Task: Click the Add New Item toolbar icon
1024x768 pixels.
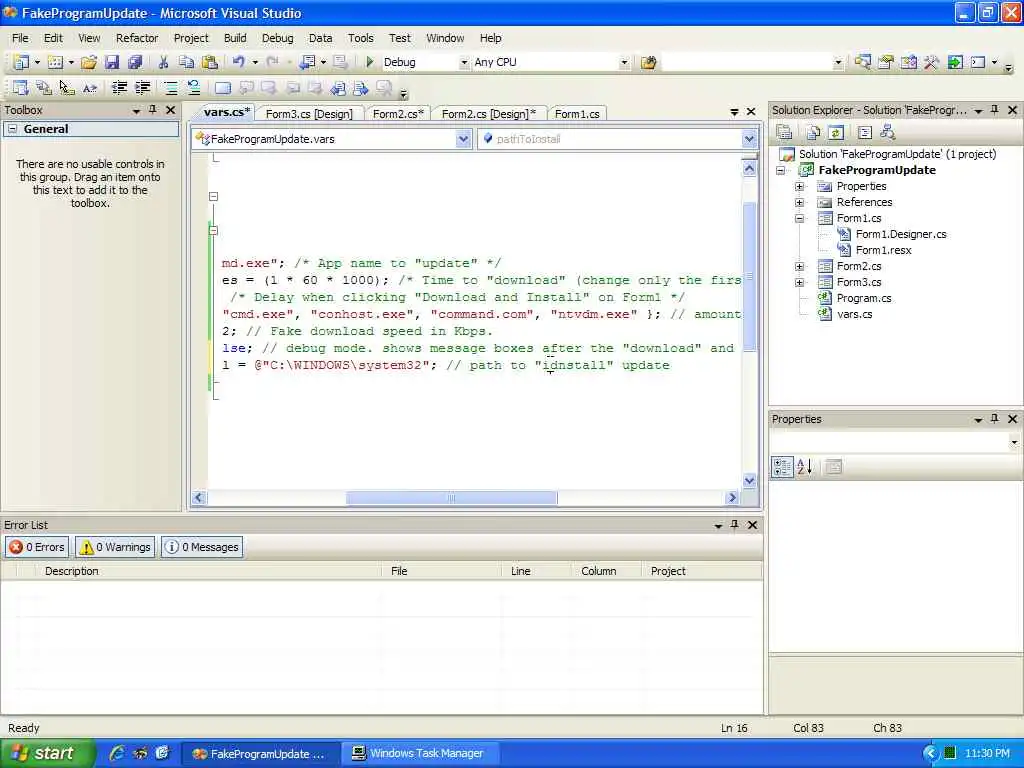Action: 56,62
